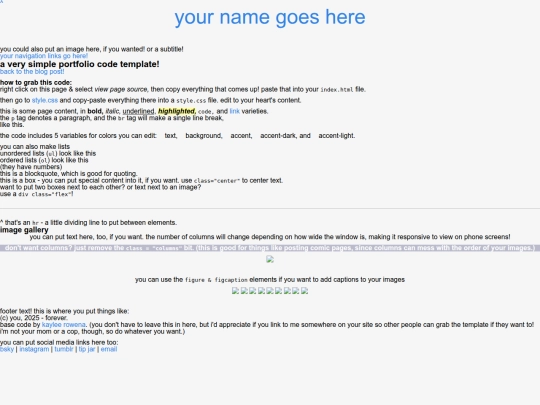Open the 'your name goes here' title link
Screen dimensions: 540x405
[x=270, y=17]
